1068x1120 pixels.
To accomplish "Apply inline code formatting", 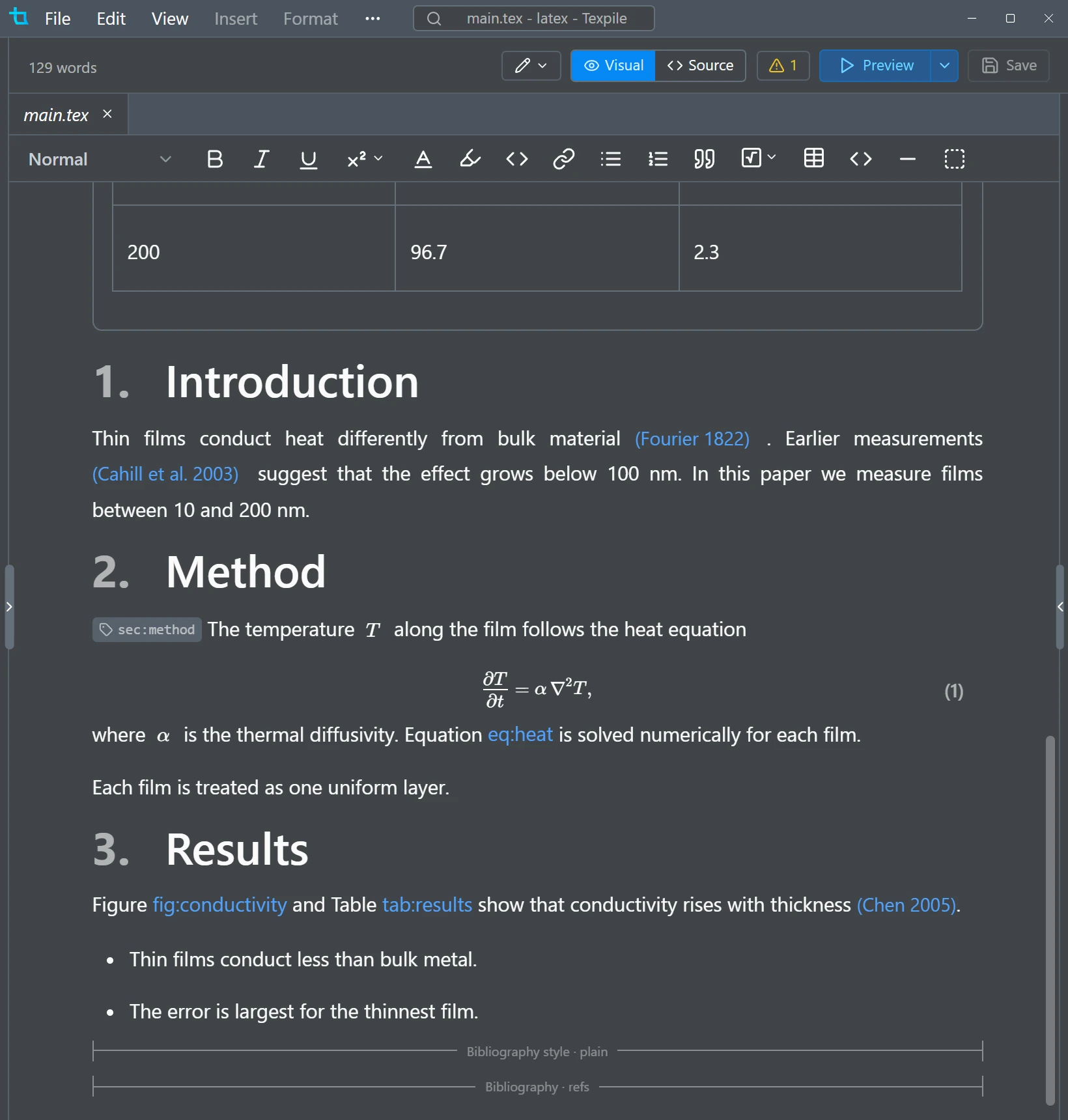I will click(x=517, y=160).
